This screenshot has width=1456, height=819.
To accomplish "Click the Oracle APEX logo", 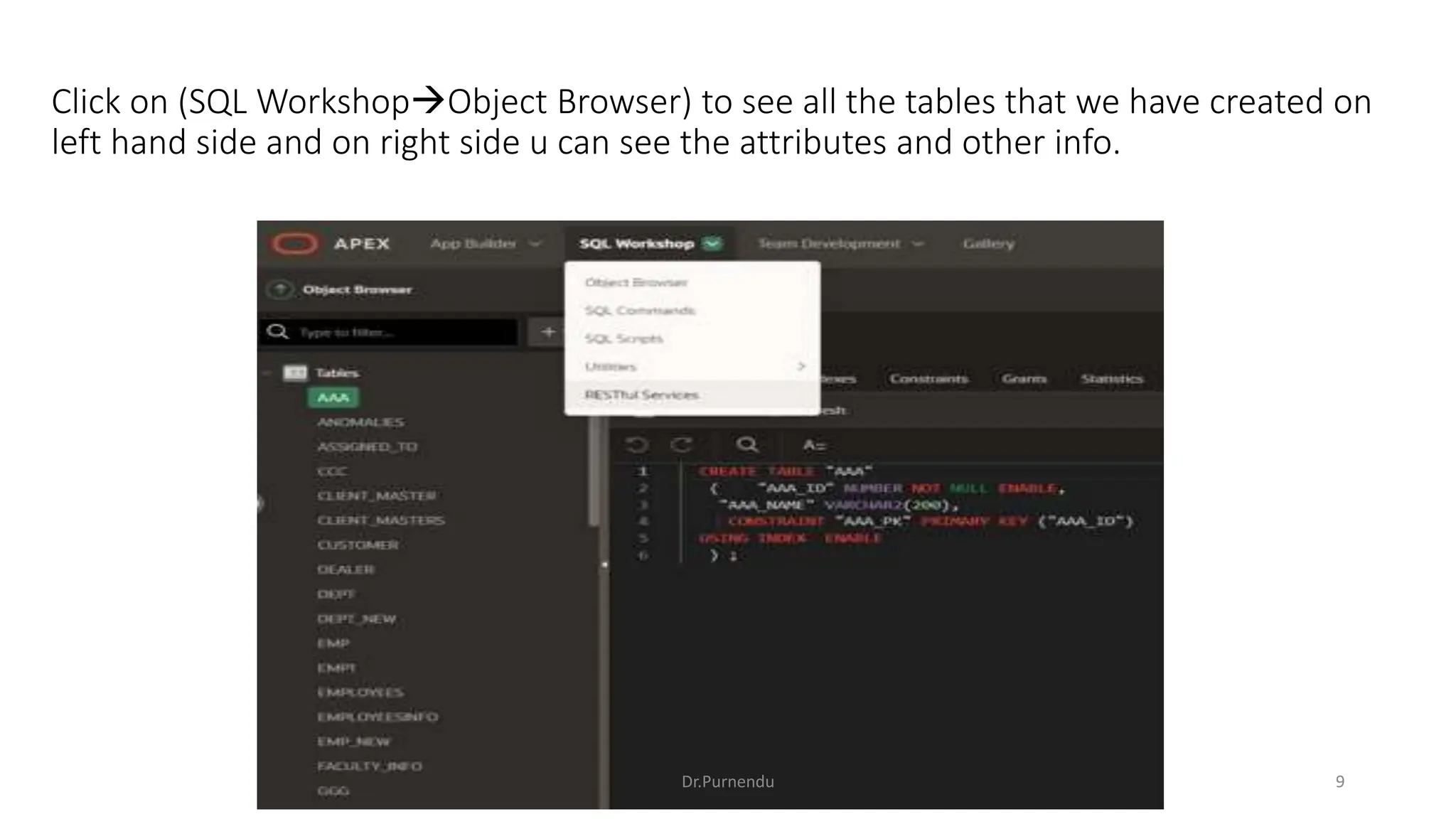I will tap(294, 244).
